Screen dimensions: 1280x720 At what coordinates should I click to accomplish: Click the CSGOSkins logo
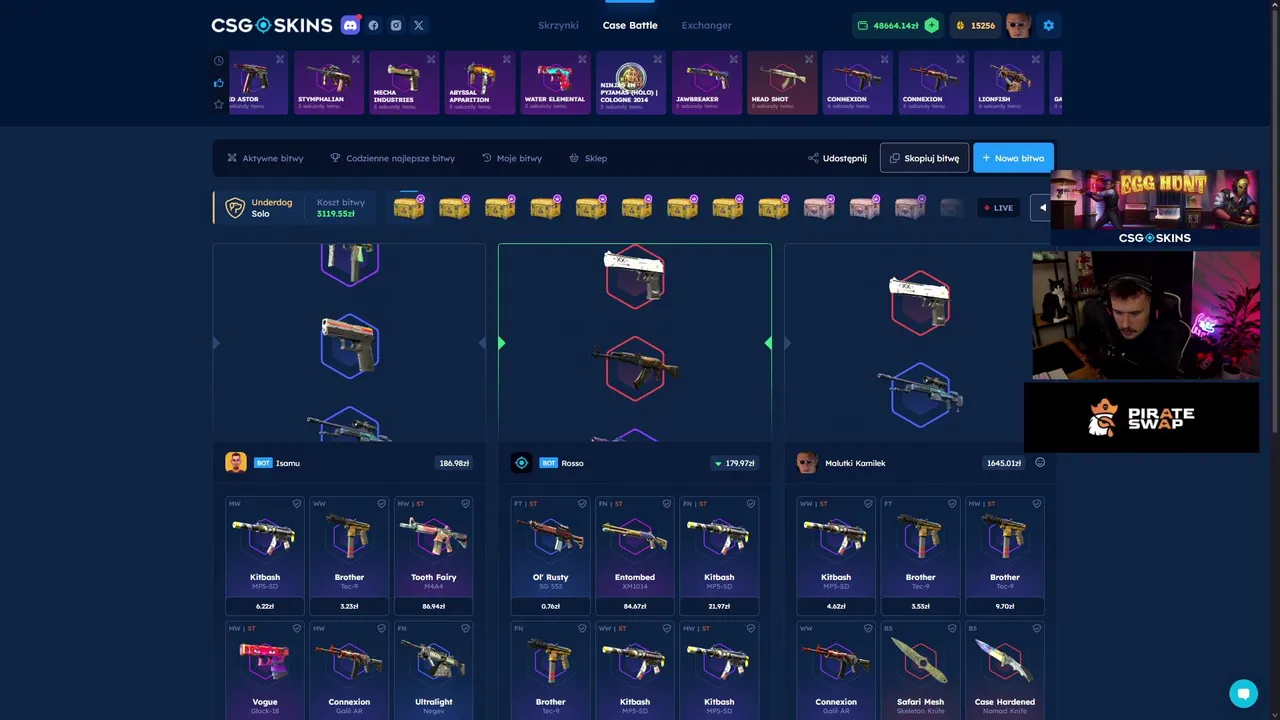pos(271,25)
